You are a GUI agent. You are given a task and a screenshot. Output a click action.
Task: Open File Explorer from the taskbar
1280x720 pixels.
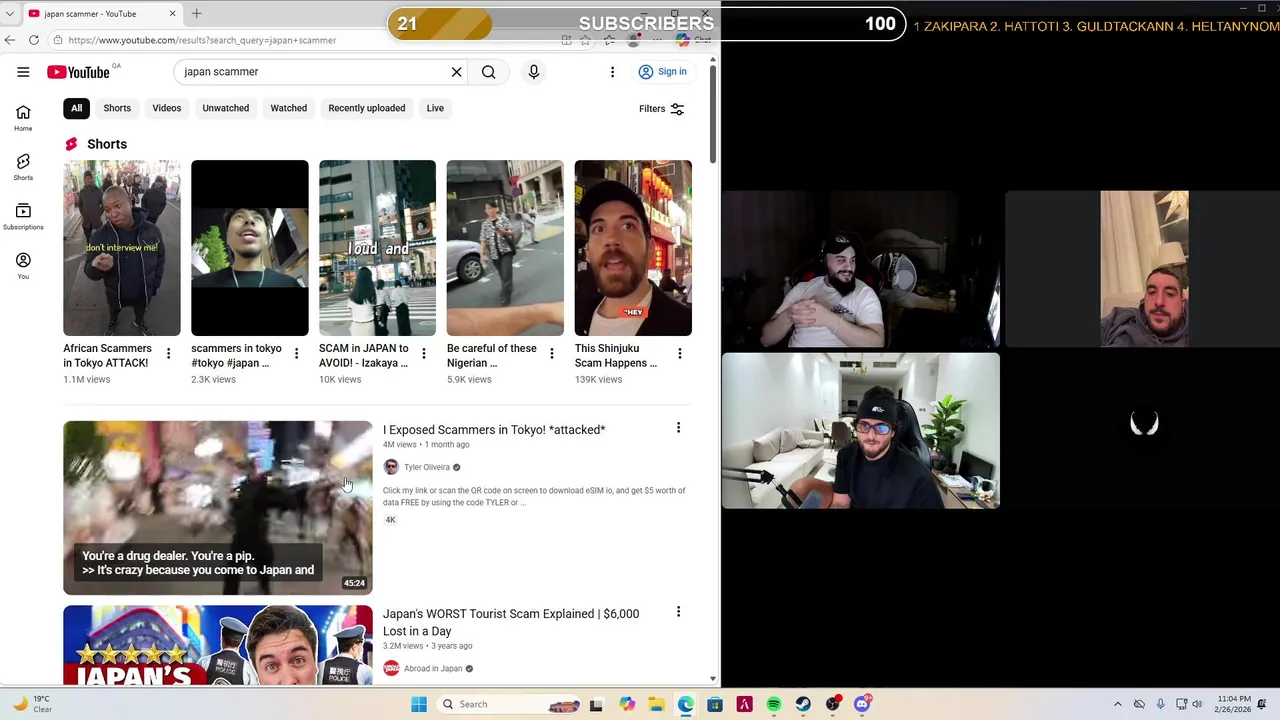[x=656, y=704]
